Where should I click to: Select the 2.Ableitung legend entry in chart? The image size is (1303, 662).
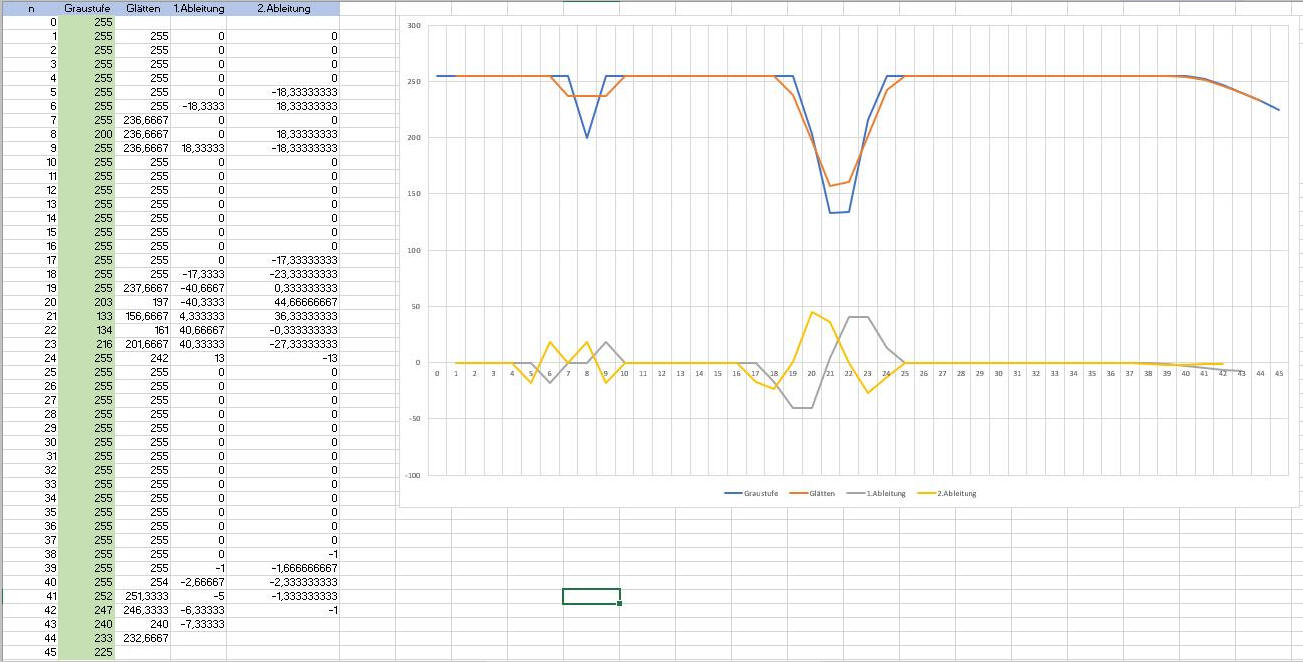tap(956, 494)
